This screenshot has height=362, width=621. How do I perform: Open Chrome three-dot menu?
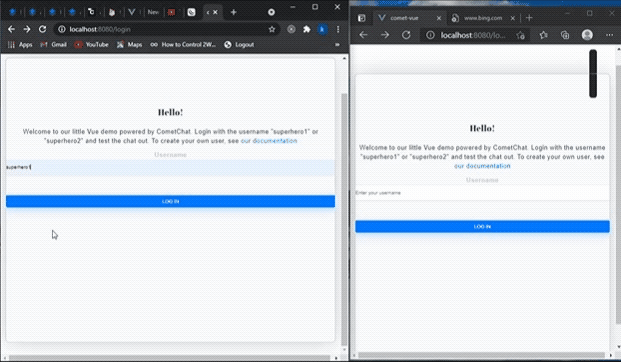pos(338,29)
